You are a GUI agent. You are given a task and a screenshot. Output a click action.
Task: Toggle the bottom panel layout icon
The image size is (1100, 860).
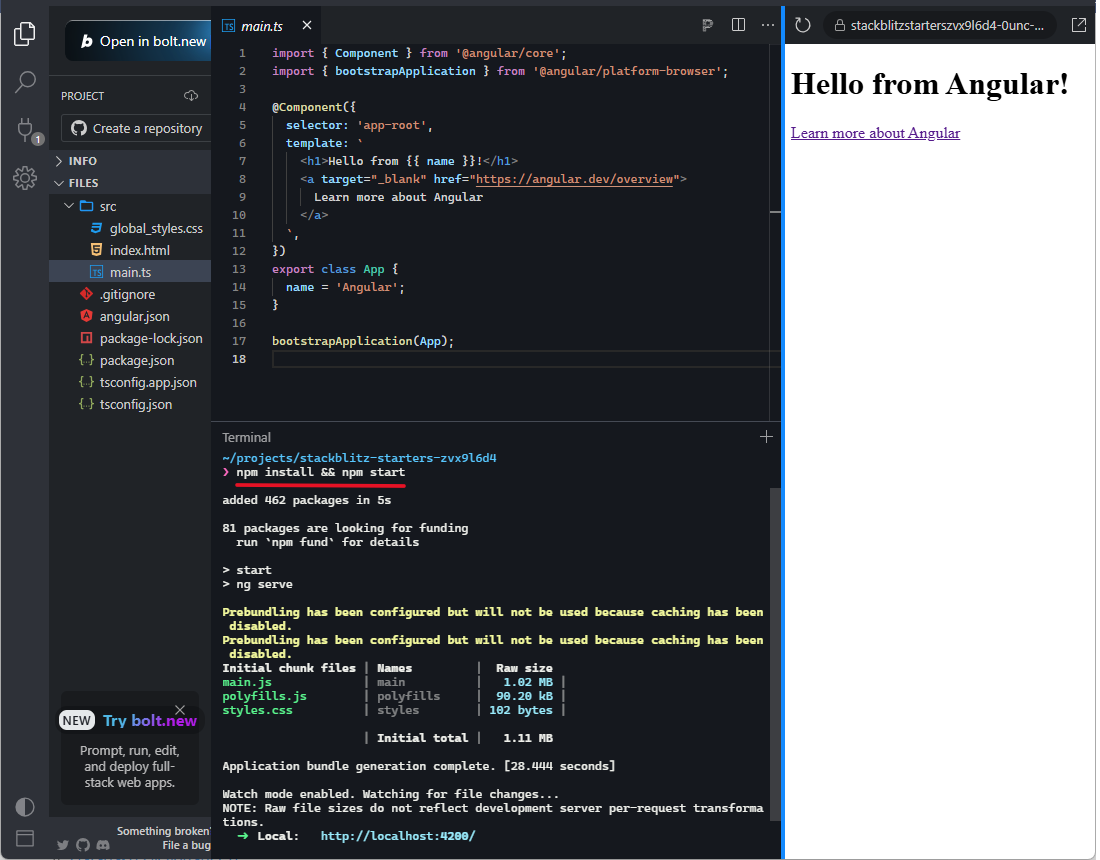[x=25, y=838]
